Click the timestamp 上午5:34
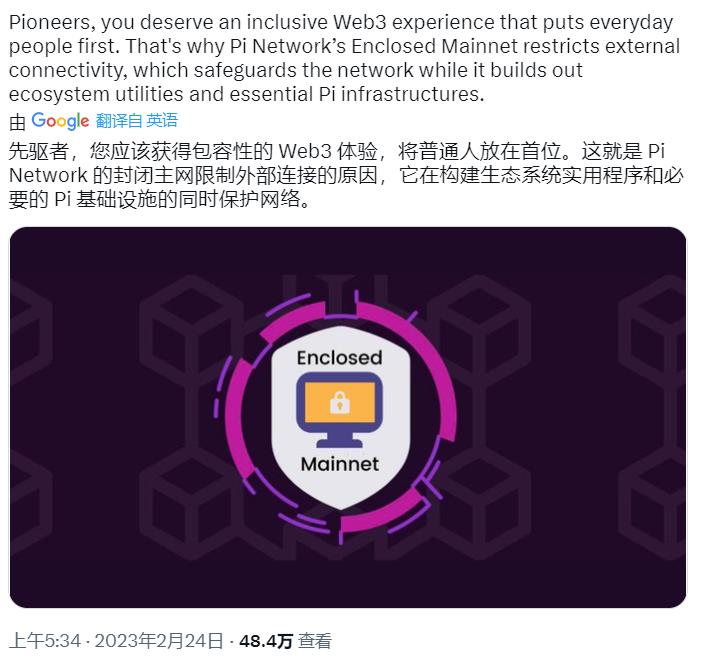 point(45,641)
